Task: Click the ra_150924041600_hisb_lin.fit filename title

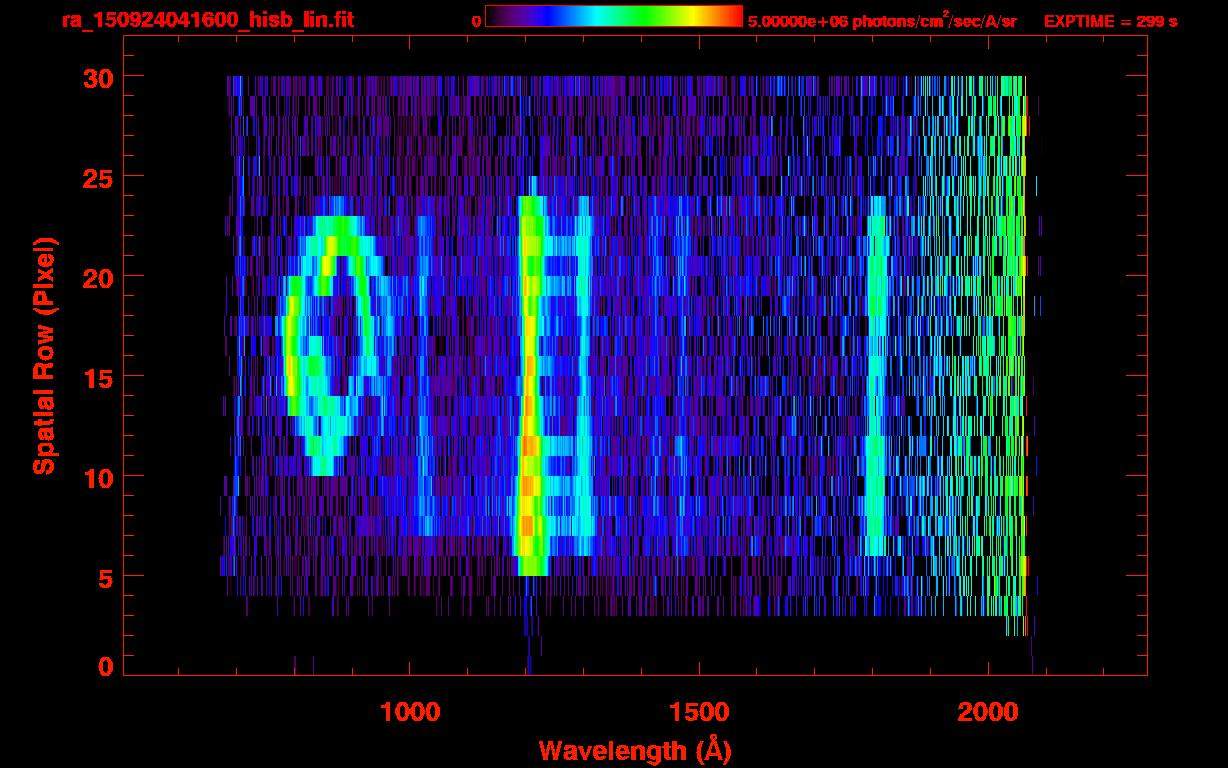Action: [x=207, y=20]
